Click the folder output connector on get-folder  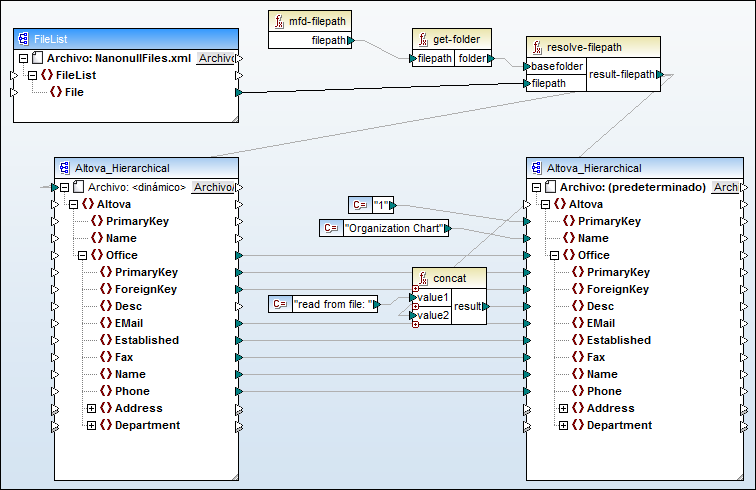[490, 59]
